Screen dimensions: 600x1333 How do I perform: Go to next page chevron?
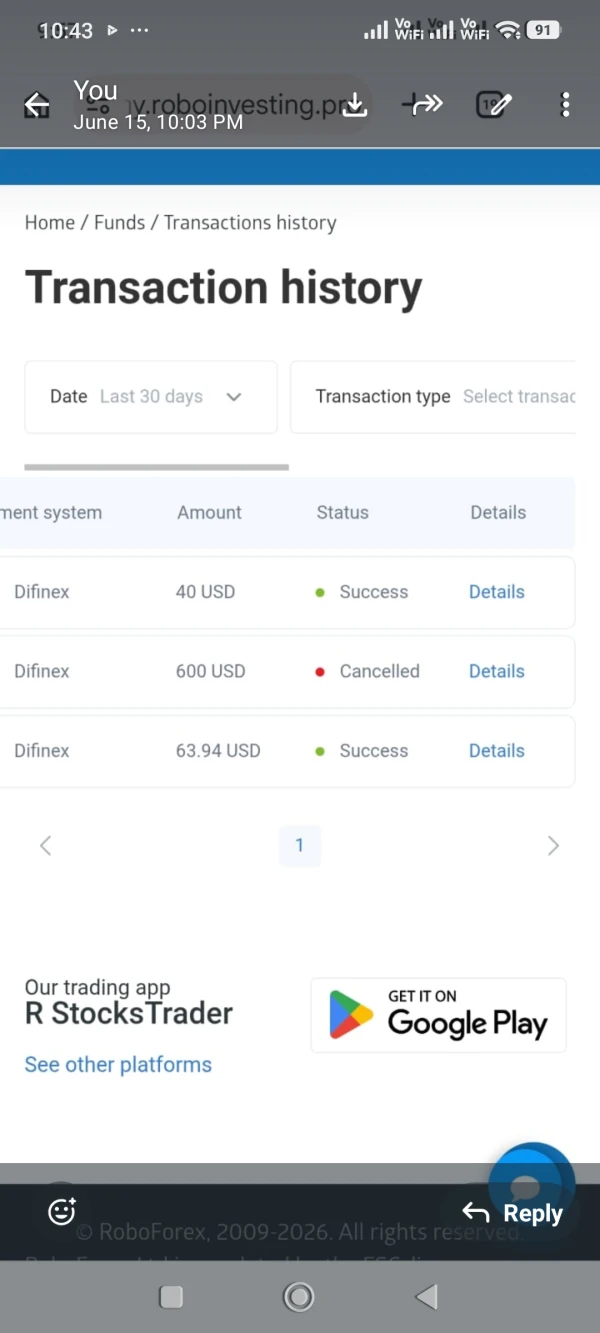point(553,846)
